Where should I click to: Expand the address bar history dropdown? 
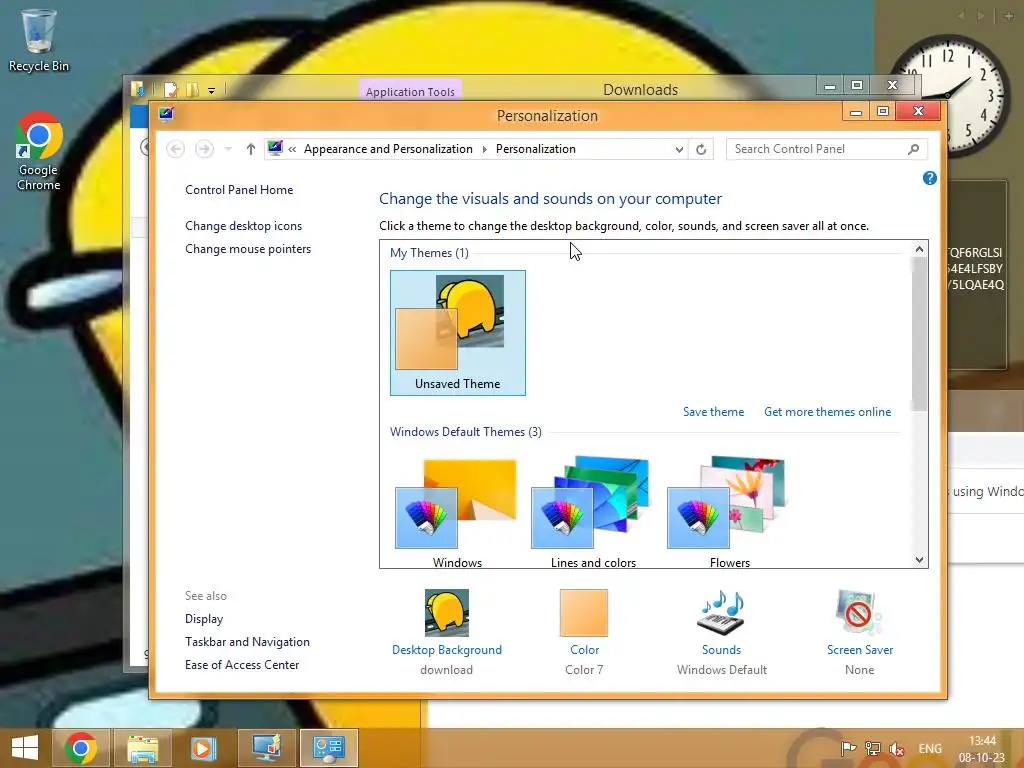[679, 150]
